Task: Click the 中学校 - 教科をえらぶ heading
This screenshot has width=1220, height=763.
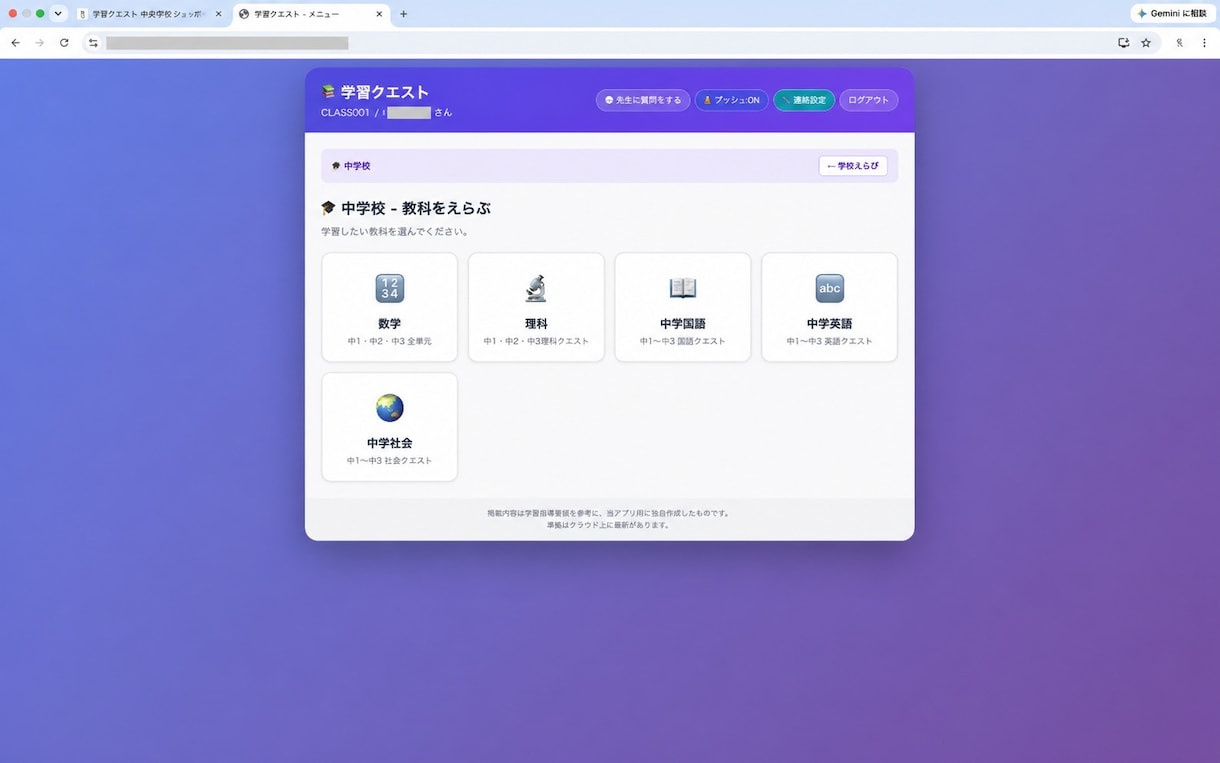Action: pyautogui.click(x=416, y=209)
